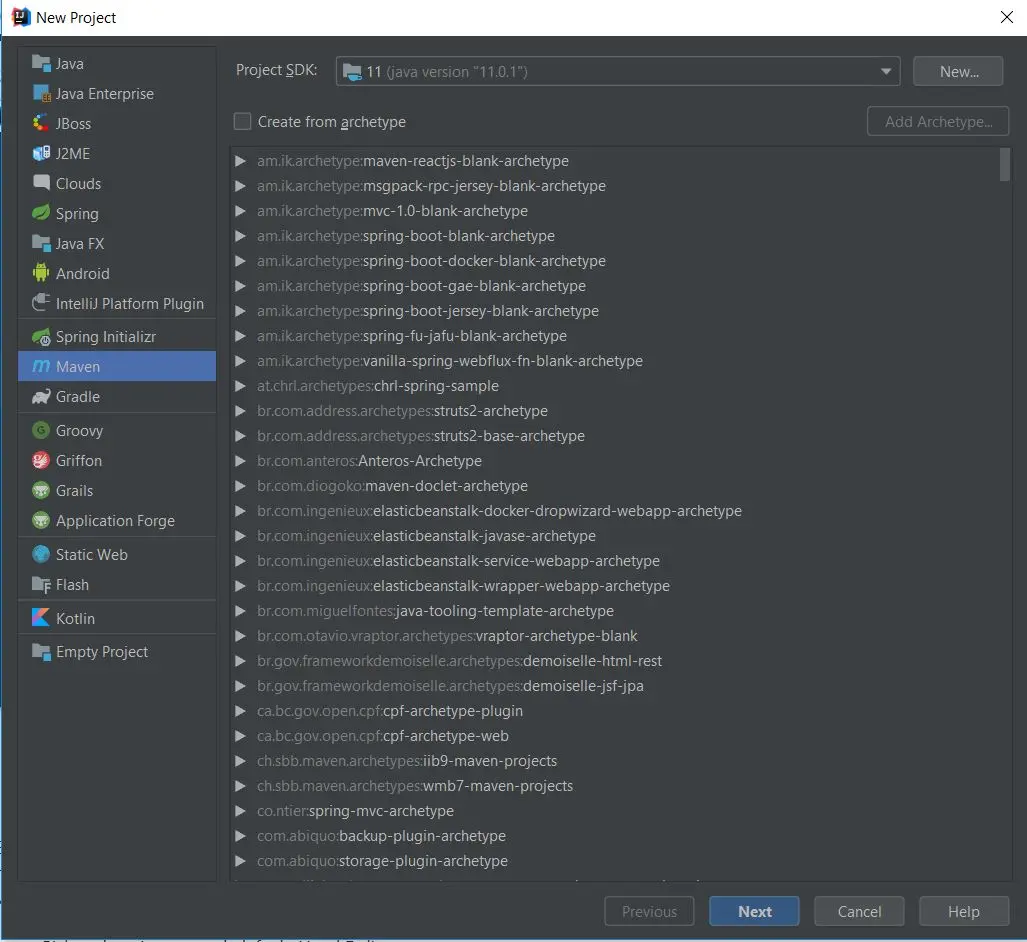This screenshot has width=1027, height=942.
Task: Click the New... SDK button
Action: tap(958, 71)
